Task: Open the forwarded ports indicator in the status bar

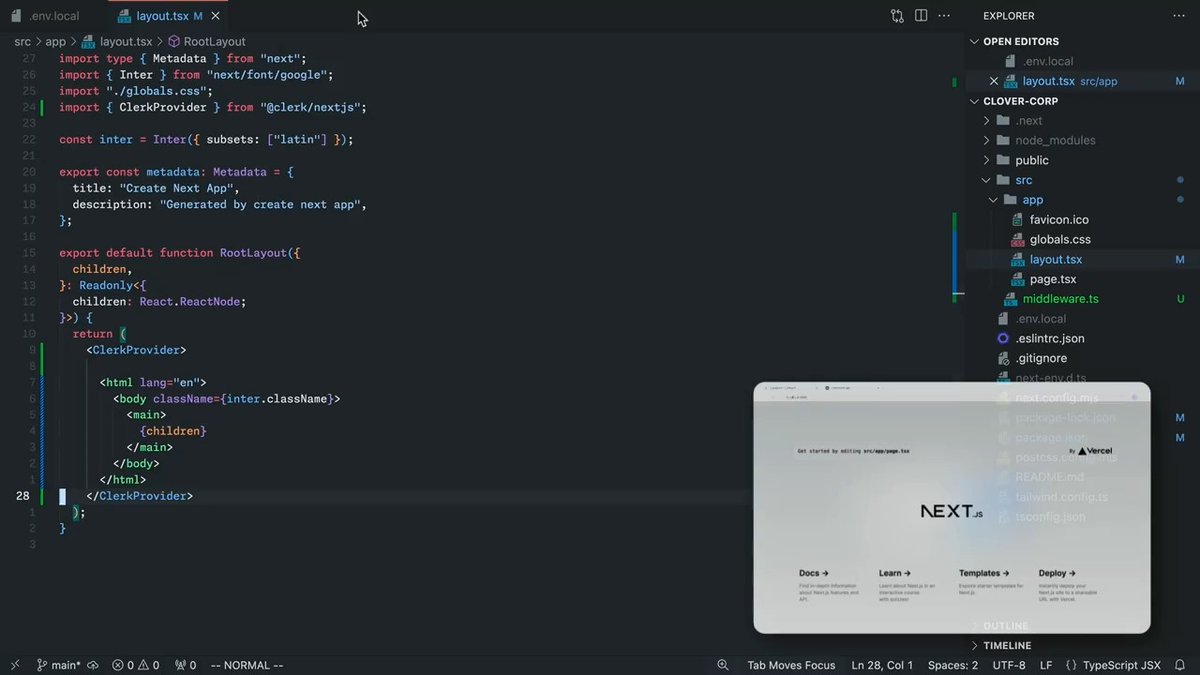Action: click(x=185, y=665)
